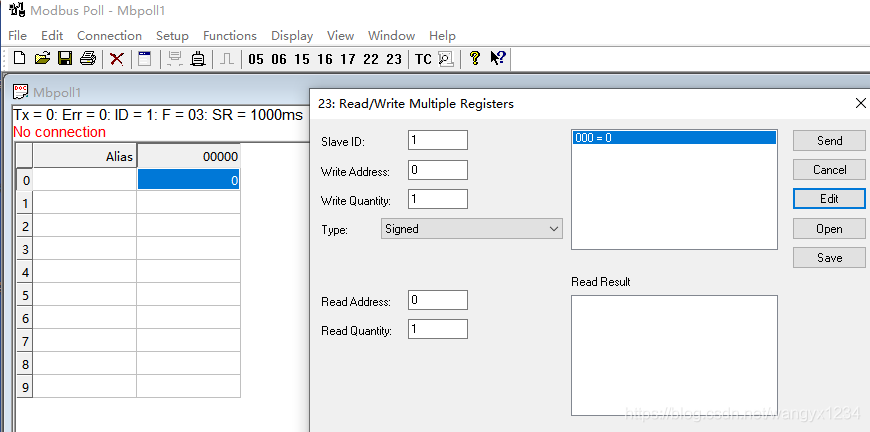Image resolution: width=870 pixels, height=432 pixels.
Task: Open function 22 from toolbar
Action: [x=371, y=59]
